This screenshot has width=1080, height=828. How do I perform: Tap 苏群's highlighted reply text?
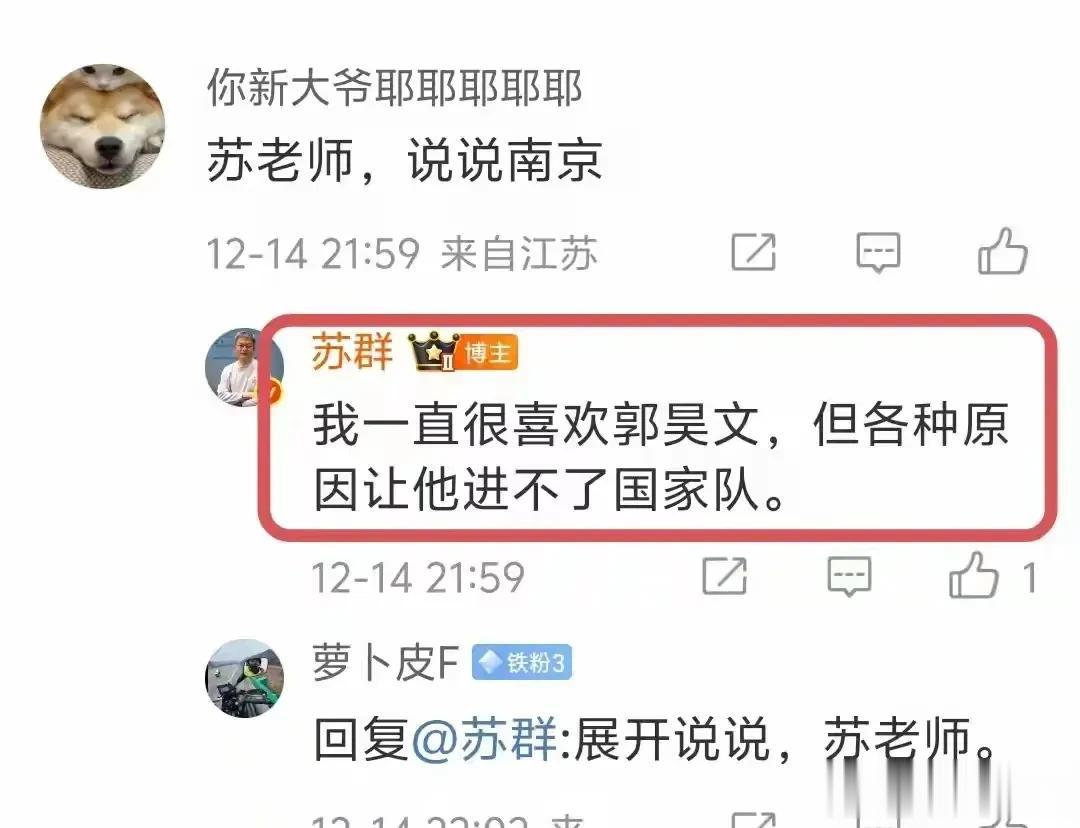pos(661,457)
